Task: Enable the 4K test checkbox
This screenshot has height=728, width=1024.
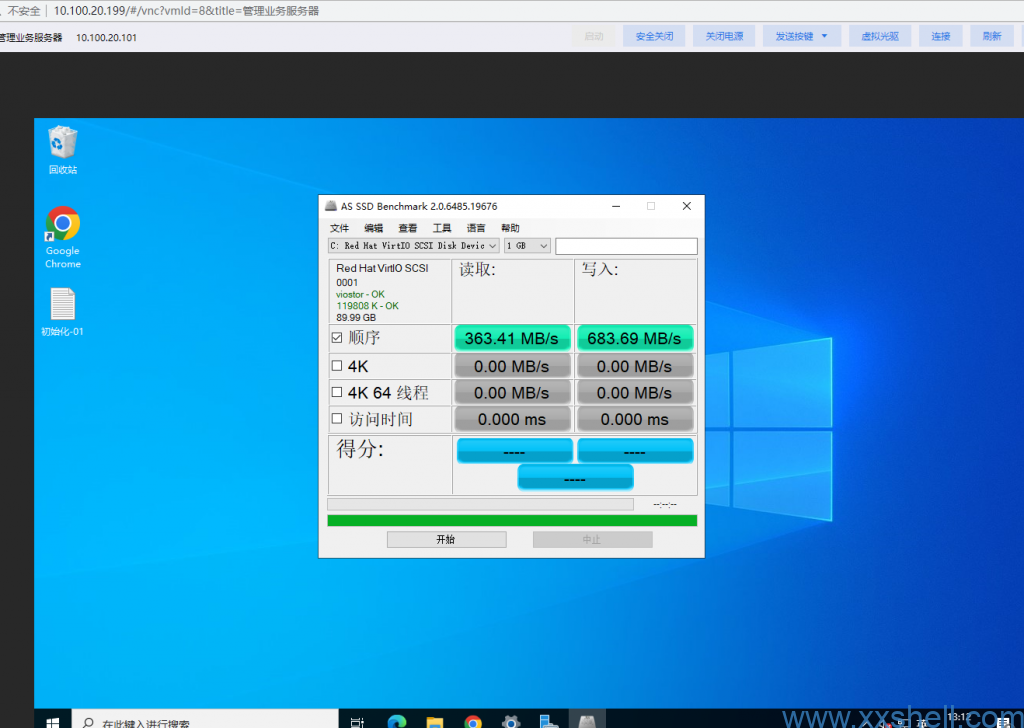Action: pyautogui.click(x=337, y=366)
